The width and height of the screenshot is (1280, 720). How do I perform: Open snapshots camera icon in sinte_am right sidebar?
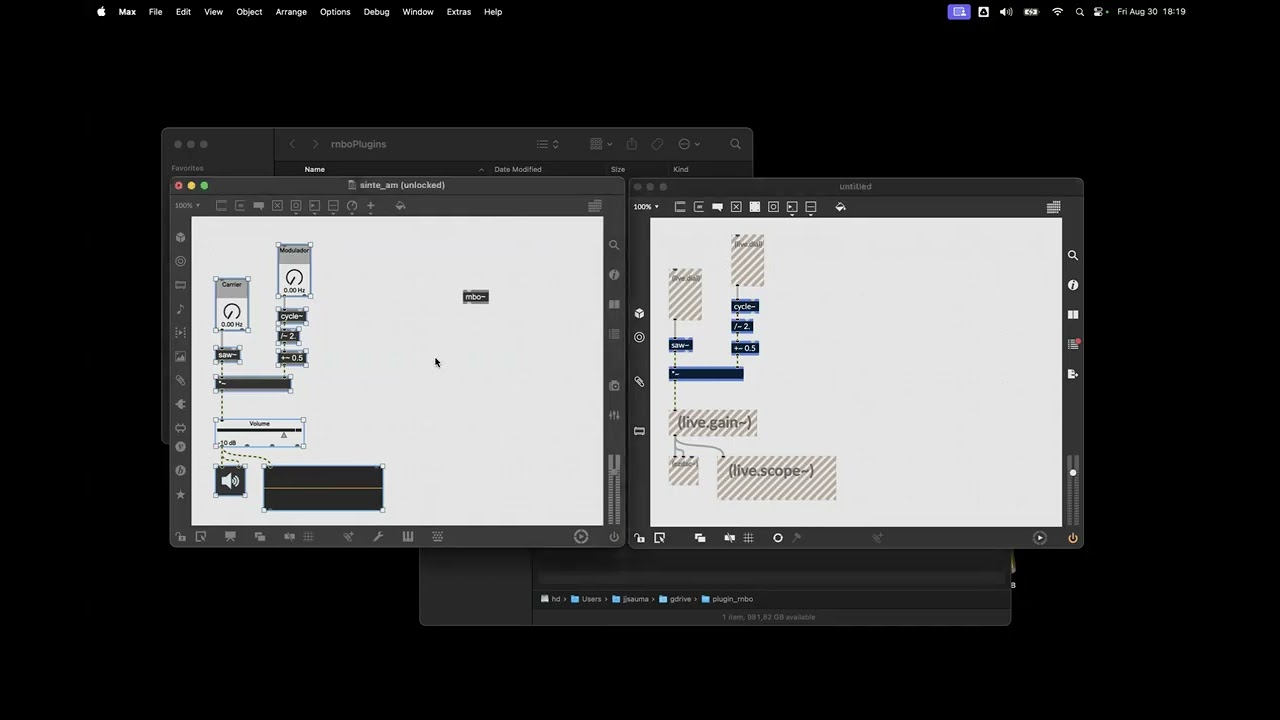pyautogui.click(x=614, y=385)
